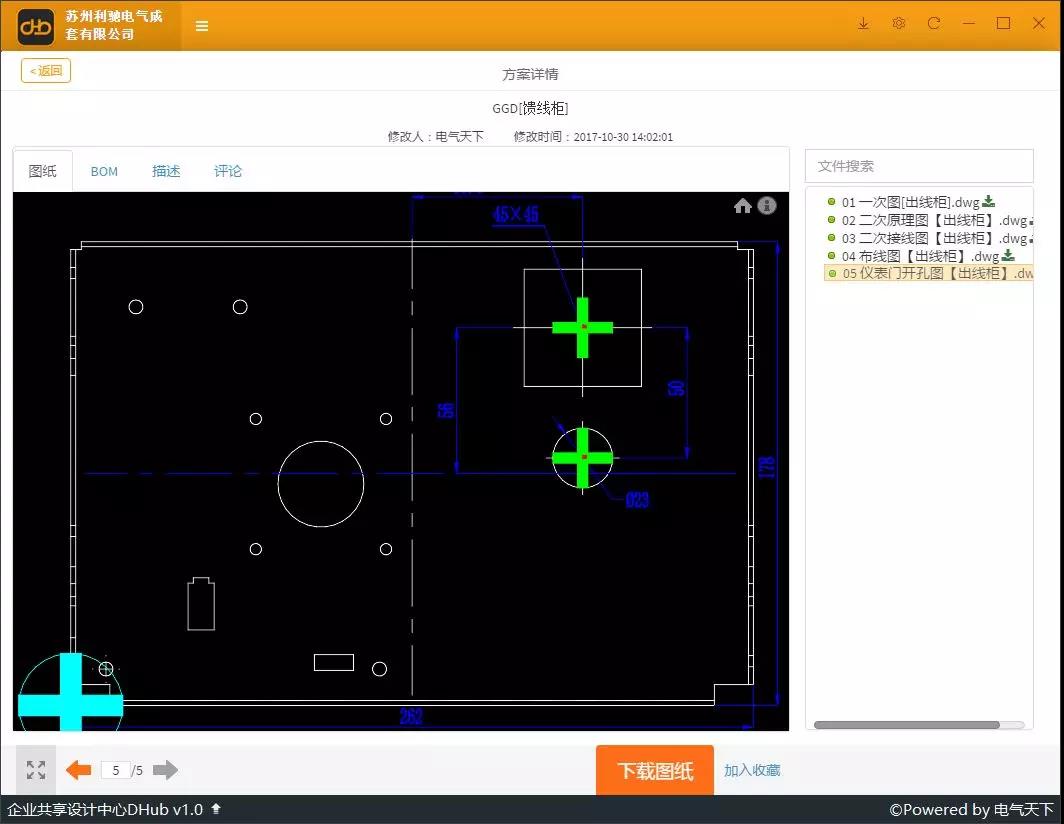The height and width of the screenshot is (824, 1064).
Task: Click upgrade arrow beside DHub v1.0
Action: point(216,808)
